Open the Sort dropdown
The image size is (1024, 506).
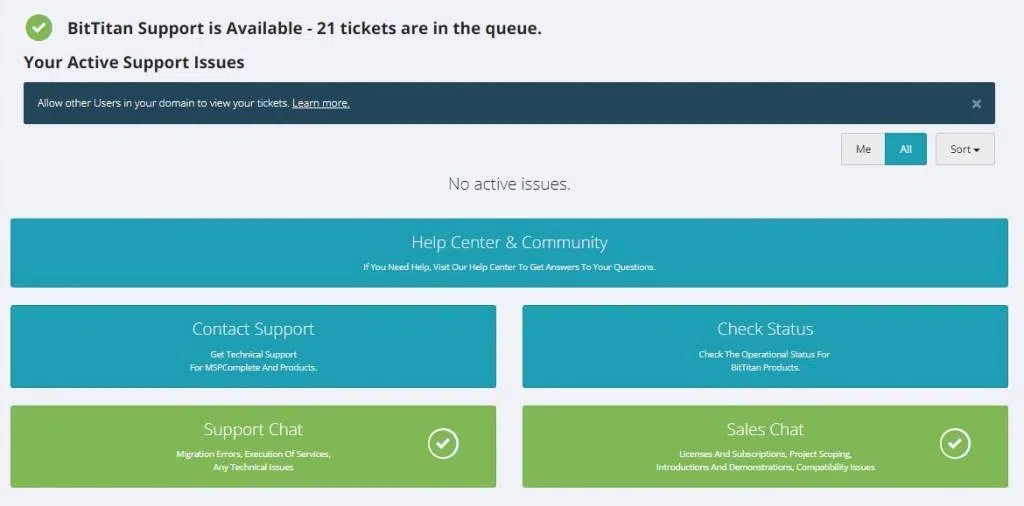pyautogui.click(x=964, y=149)
